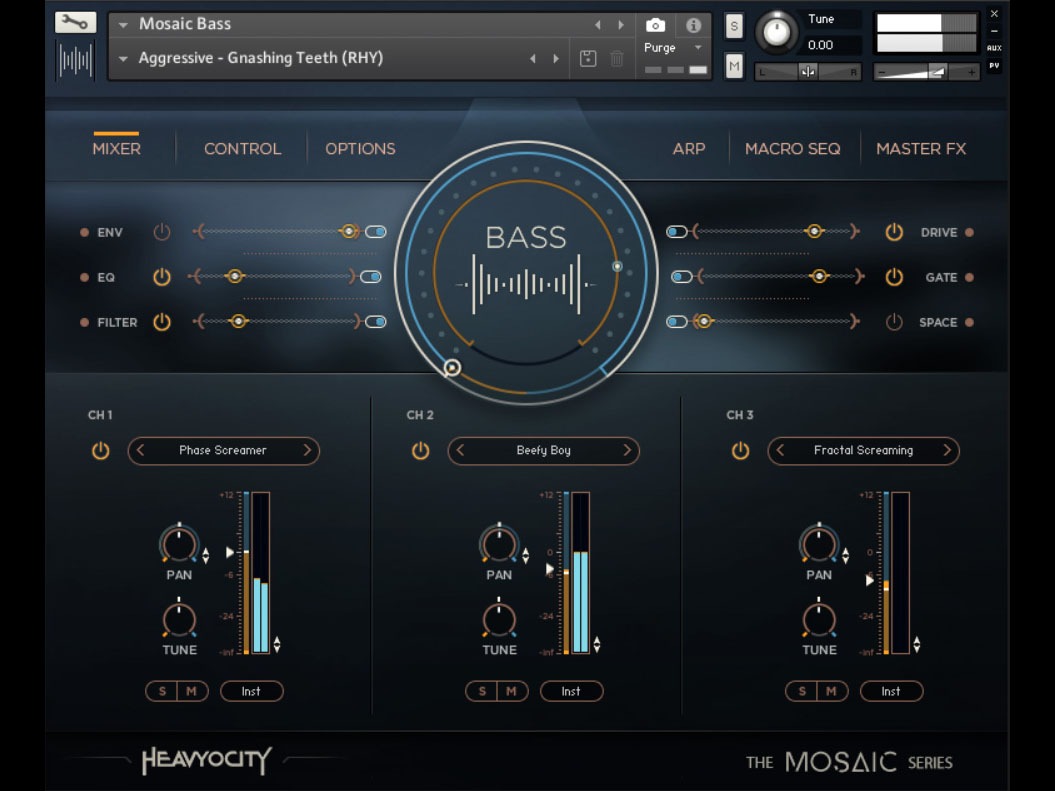This screenshot has height=791, width=1055.
Task: Toggle EQ power button
Action: (161, 276)
